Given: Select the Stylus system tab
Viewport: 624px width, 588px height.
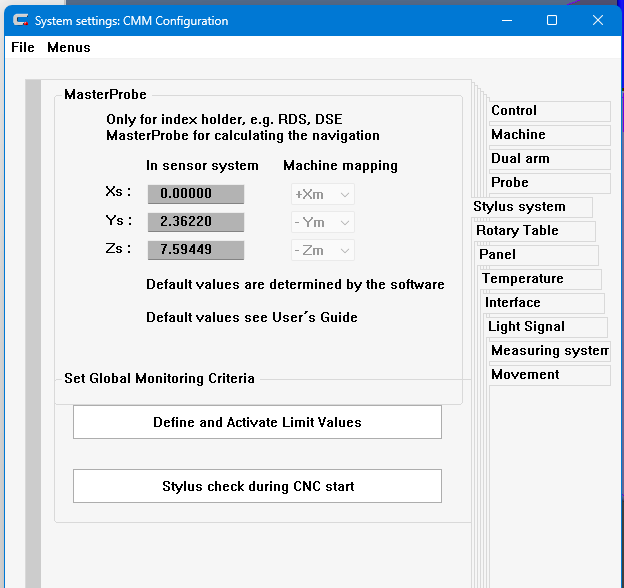Looking at the screenshot, I should pyautogui.click(x=530, y=207).
